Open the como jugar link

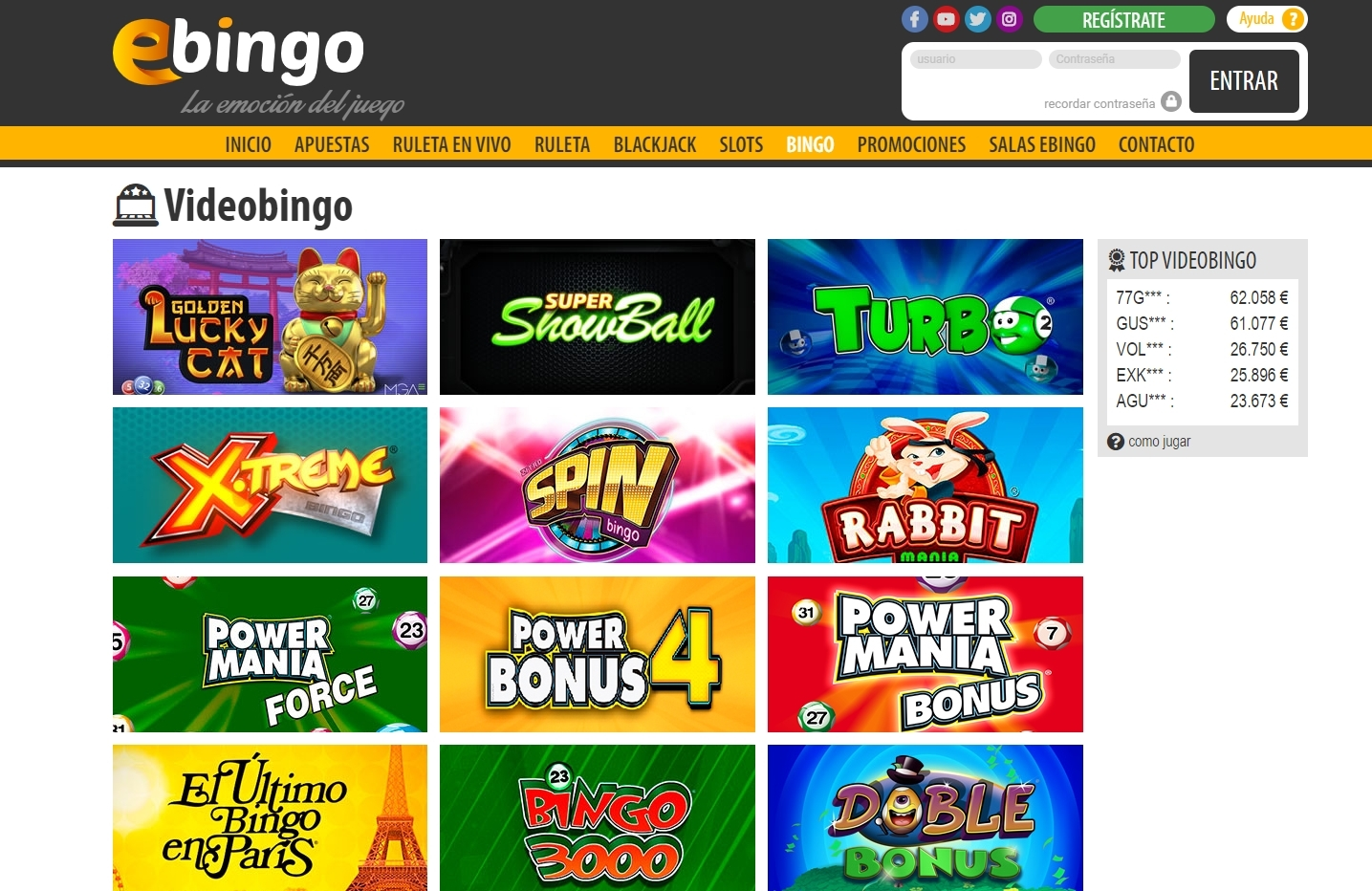pyautogui.click(x=1160, y=442)
